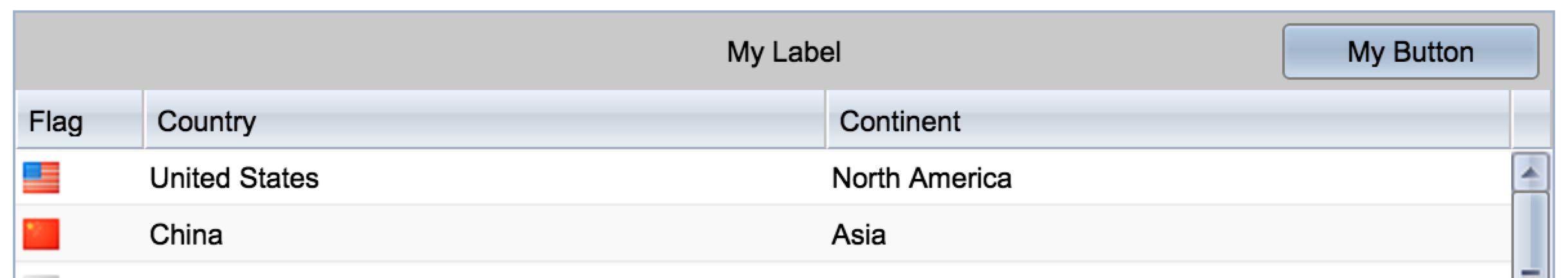Image resolution: width=1568 pixels, height=278 pixels.
Task: Select the North America continent cell
Action: pyautogui.click(x=921, y=178)
